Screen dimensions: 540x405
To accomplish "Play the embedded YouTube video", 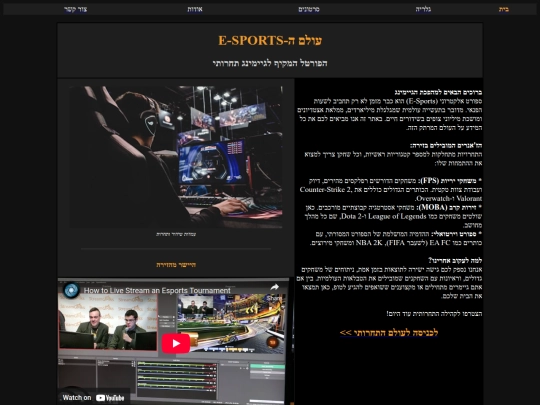I will tap(176, 343).
